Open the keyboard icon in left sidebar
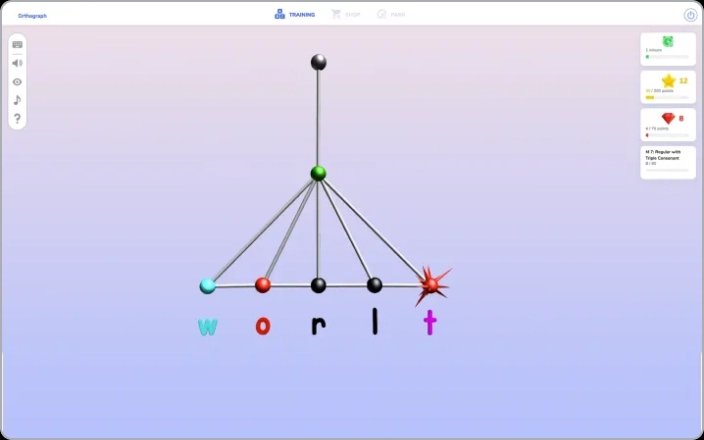 [x=17, y=45]
